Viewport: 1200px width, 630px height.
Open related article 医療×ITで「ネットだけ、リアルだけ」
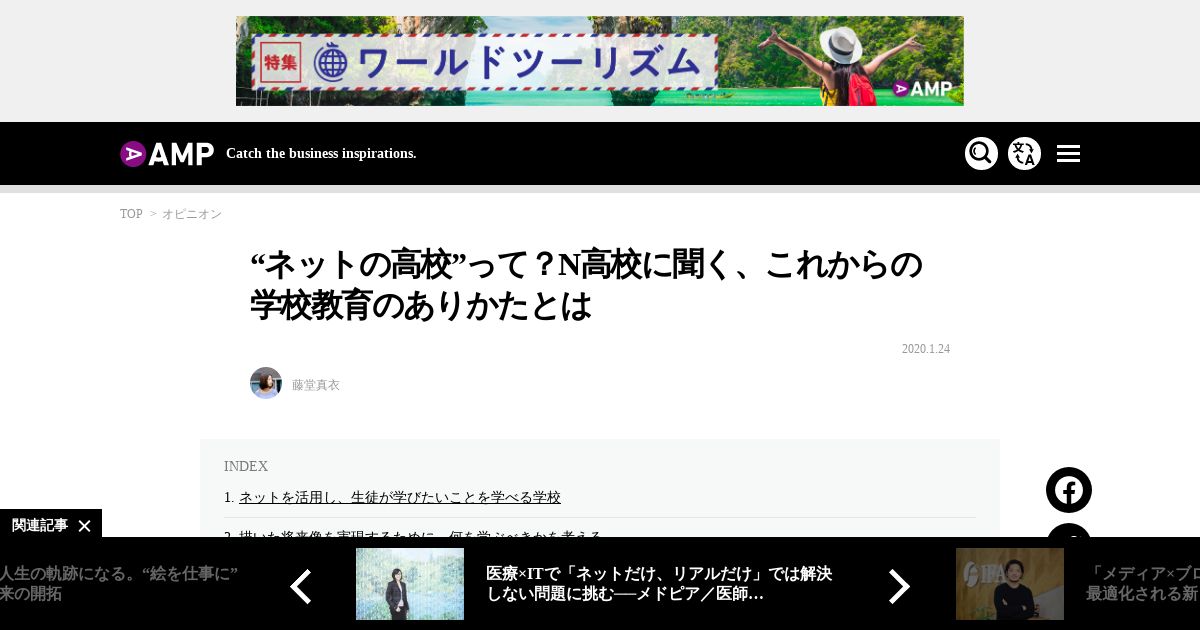pos(659,583)
